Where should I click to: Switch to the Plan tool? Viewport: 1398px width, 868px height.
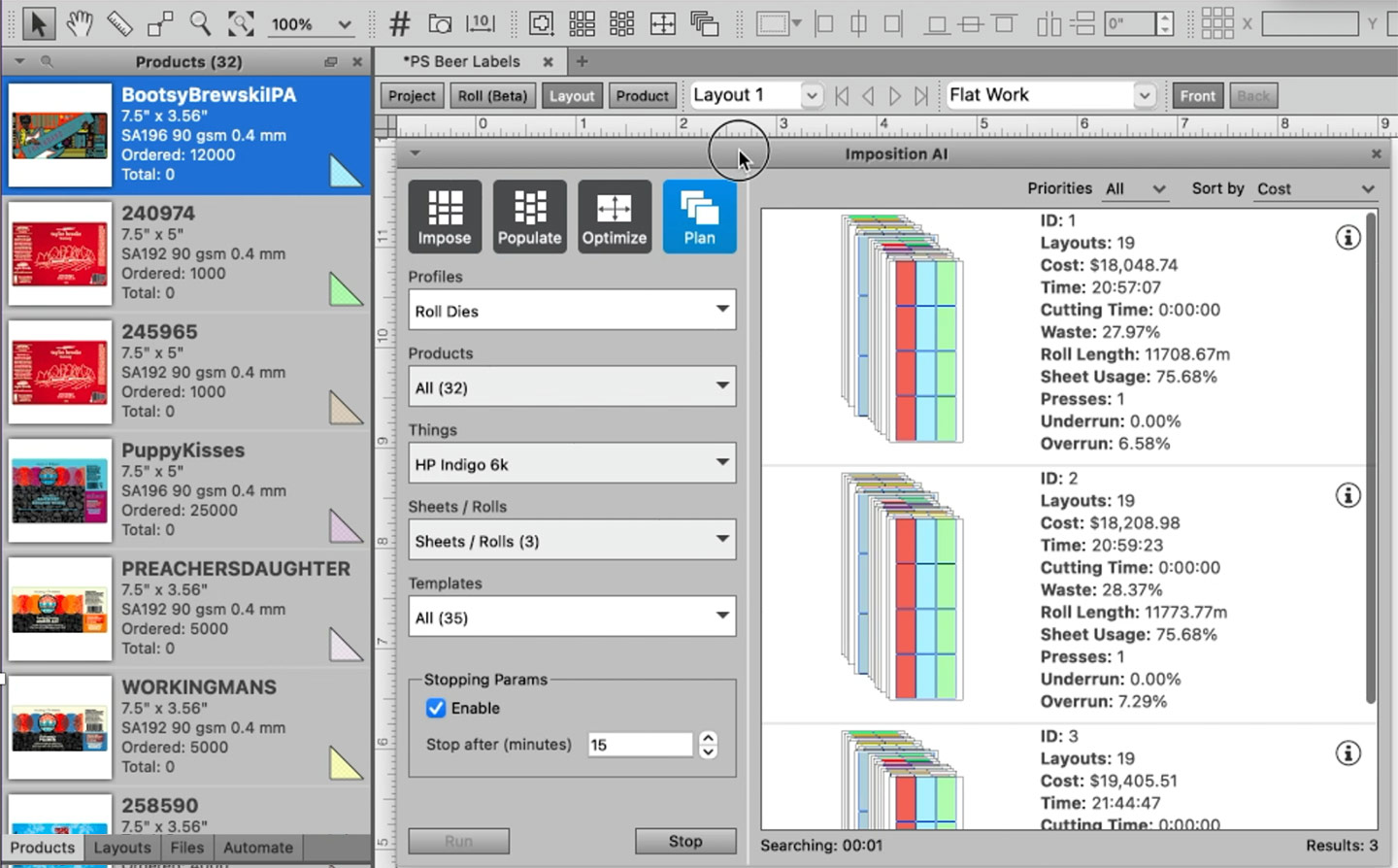pyautogui.click(x=699, y=216)
